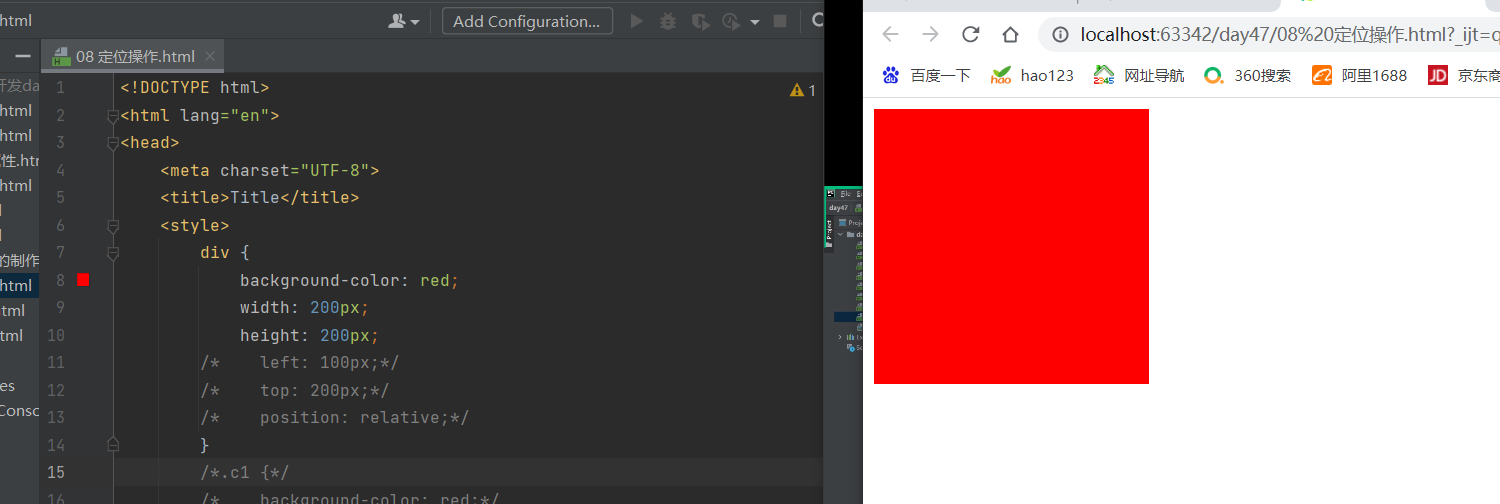Close the 08 定位操作.html editor tab

(x=210, y=56)
